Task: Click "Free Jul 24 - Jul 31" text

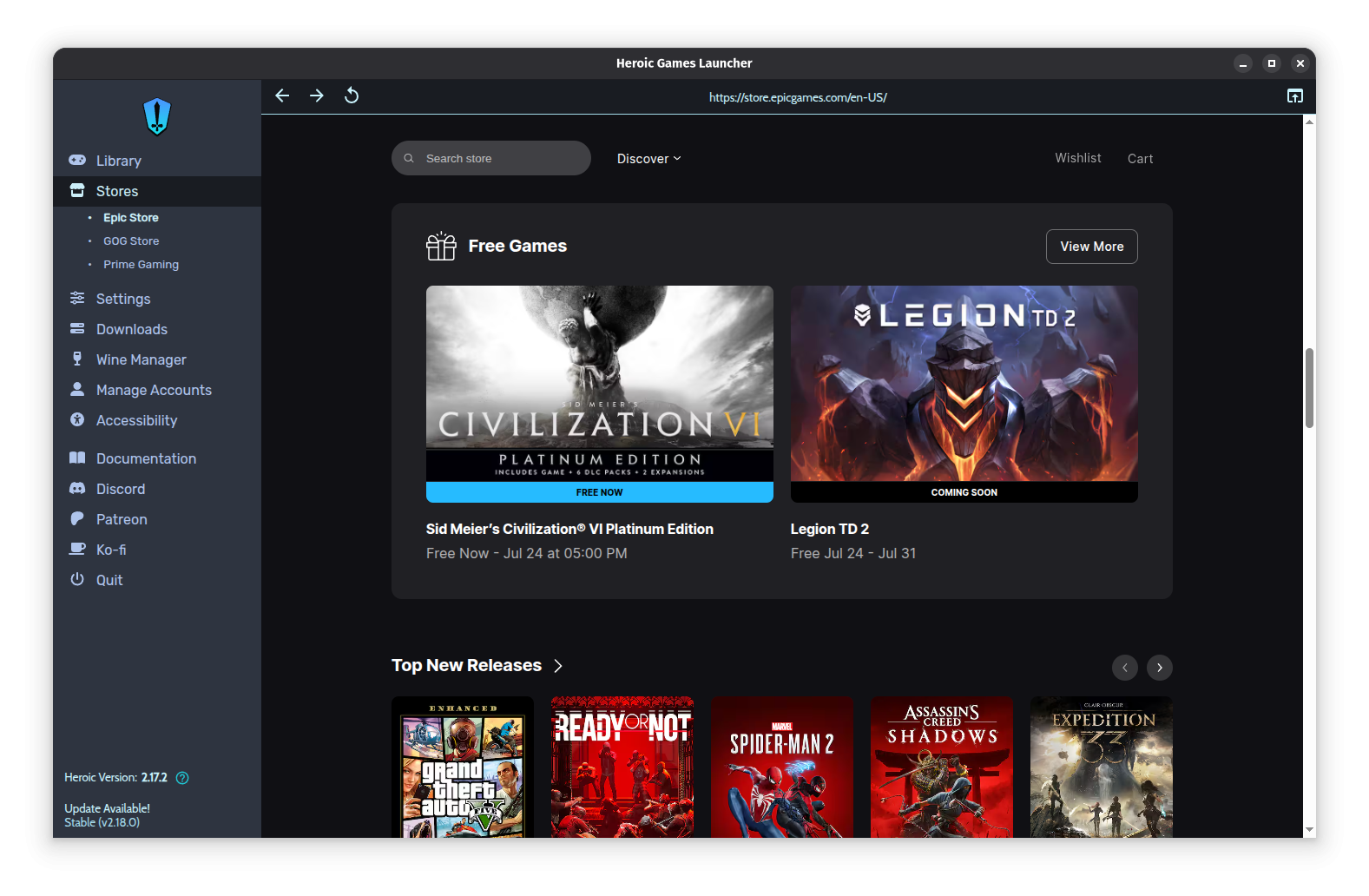Action: point(853,553)
